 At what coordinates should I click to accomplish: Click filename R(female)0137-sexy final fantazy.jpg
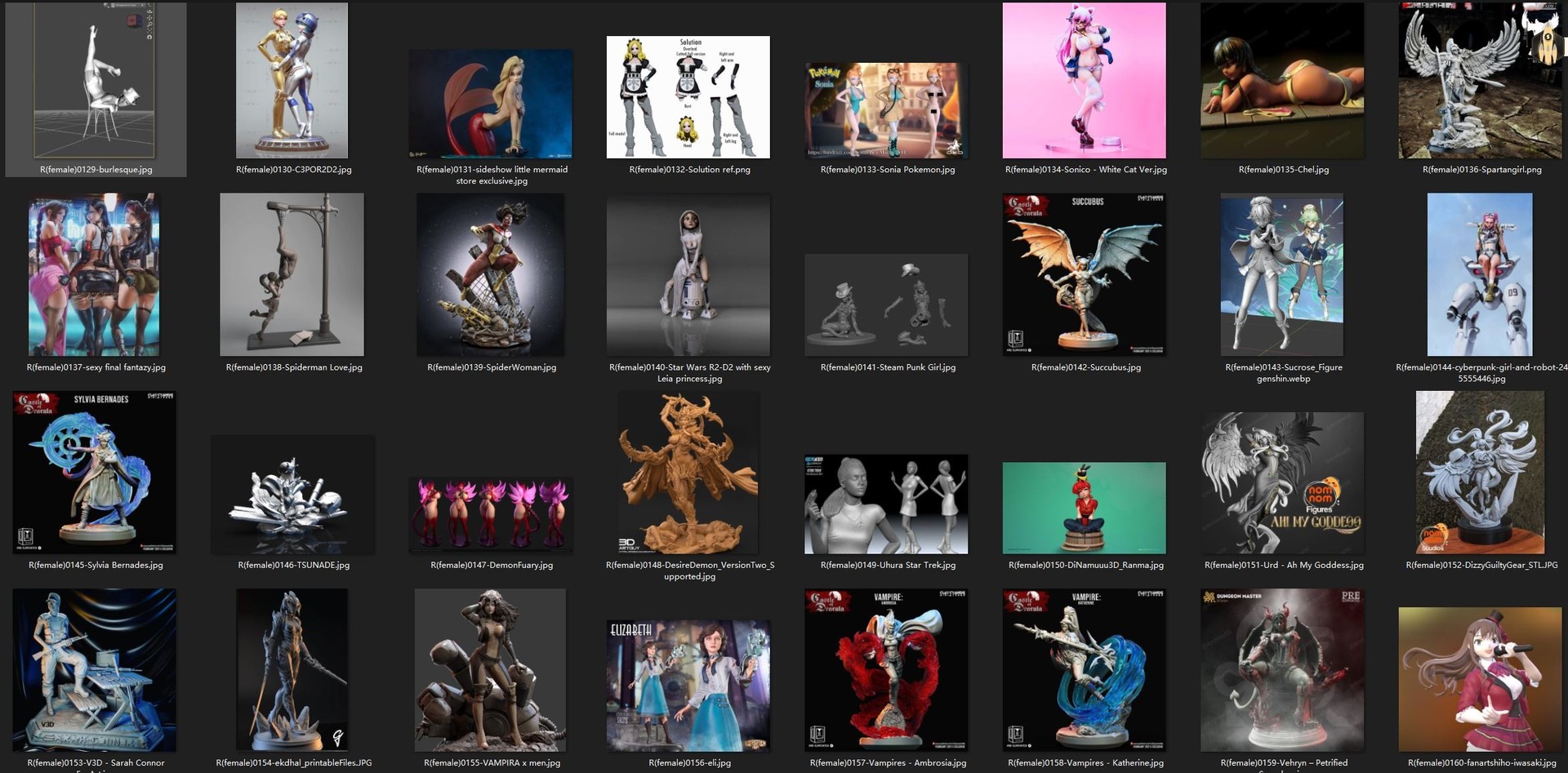(96, 367)
